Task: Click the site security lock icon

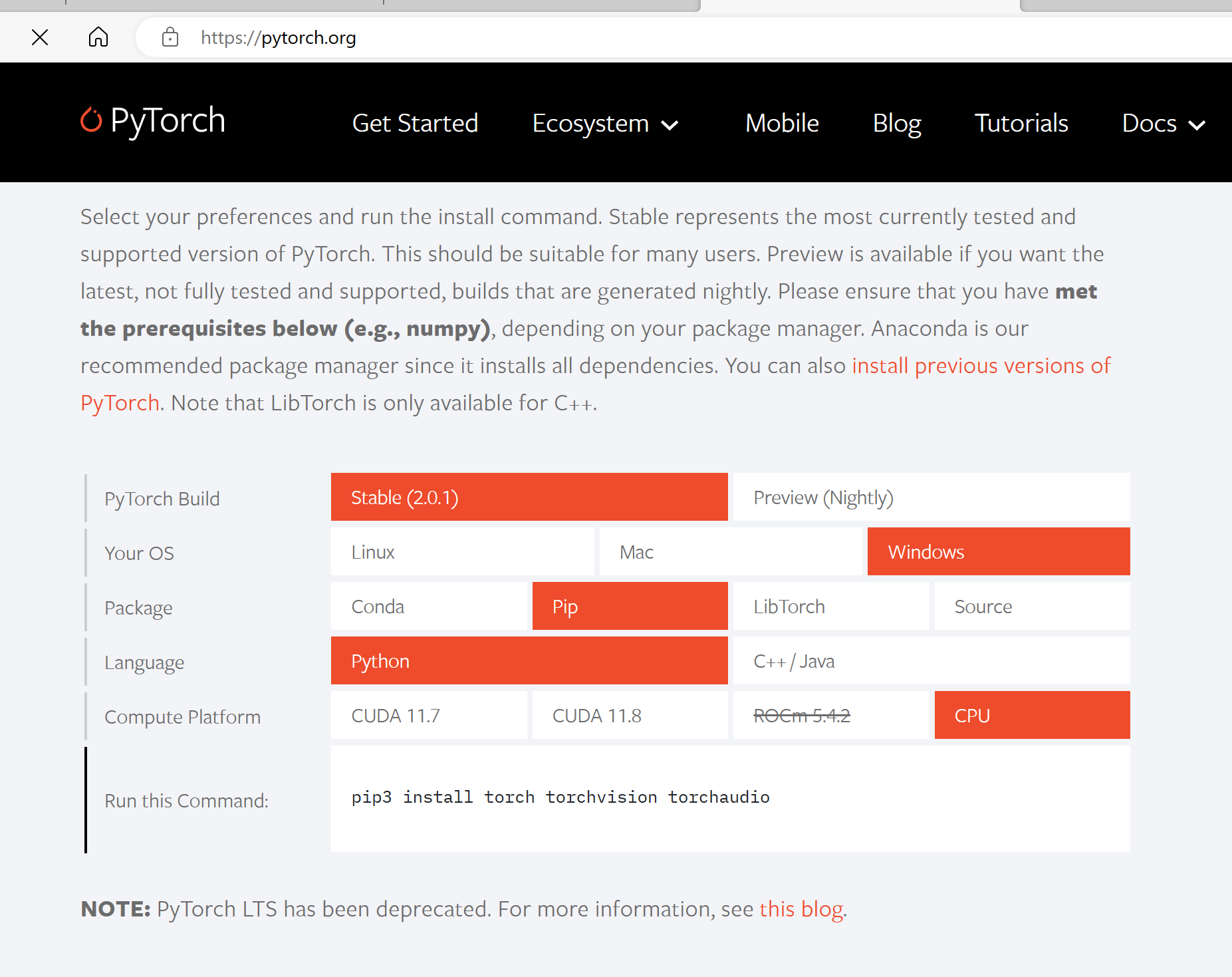Action: click(x=170, y=37)
